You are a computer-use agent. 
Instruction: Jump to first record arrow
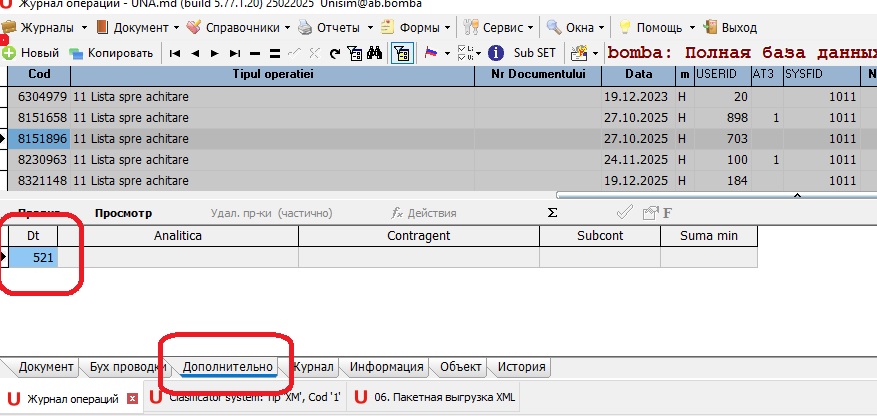pos(175,54)
